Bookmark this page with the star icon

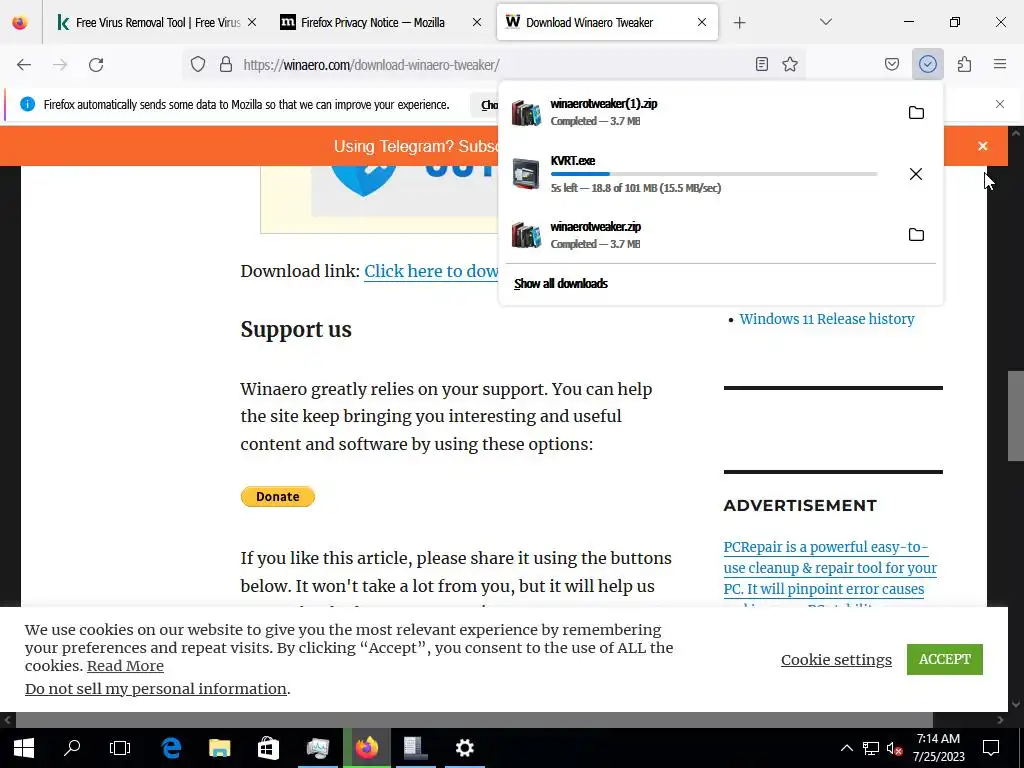(x=790, y=64)
